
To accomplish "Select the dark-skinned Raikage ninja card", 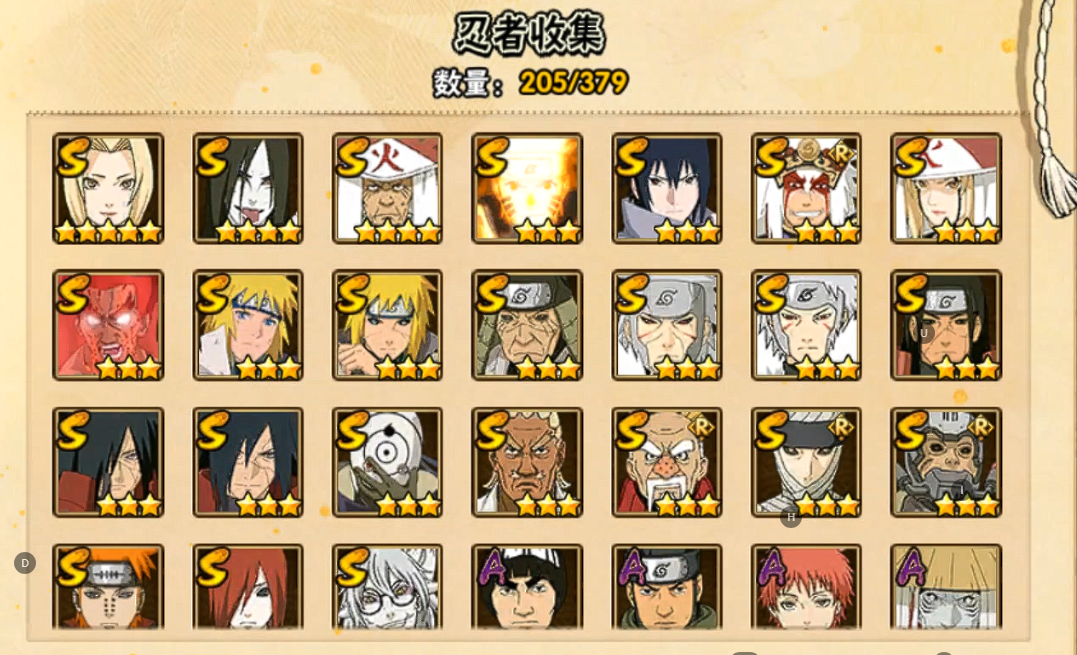I will [527, 462].
